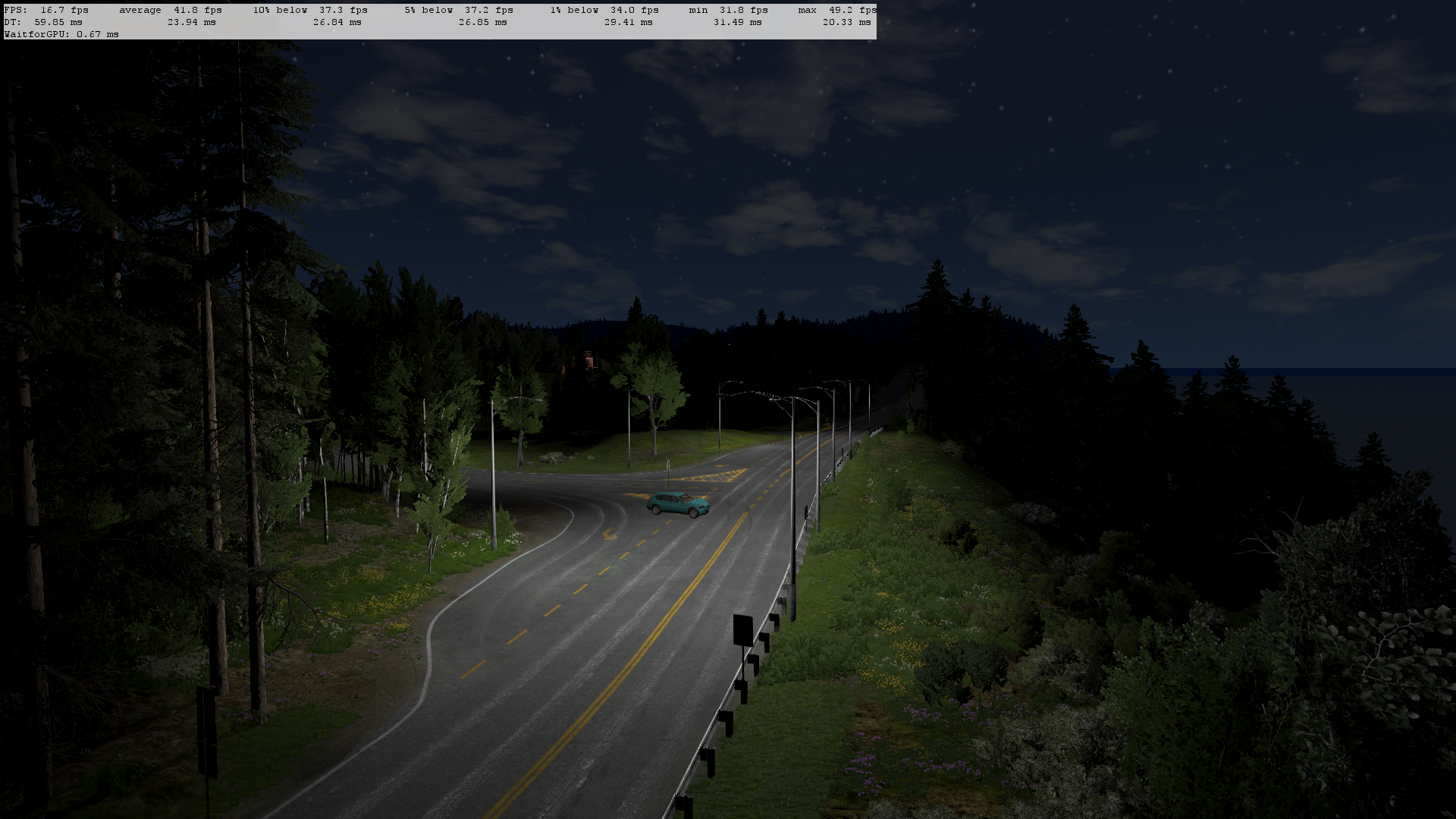The width and height of the screenshot is (1456, 819).
Task: Click the '29.41 ms' frame time value
Action: [x=629, y=22]
